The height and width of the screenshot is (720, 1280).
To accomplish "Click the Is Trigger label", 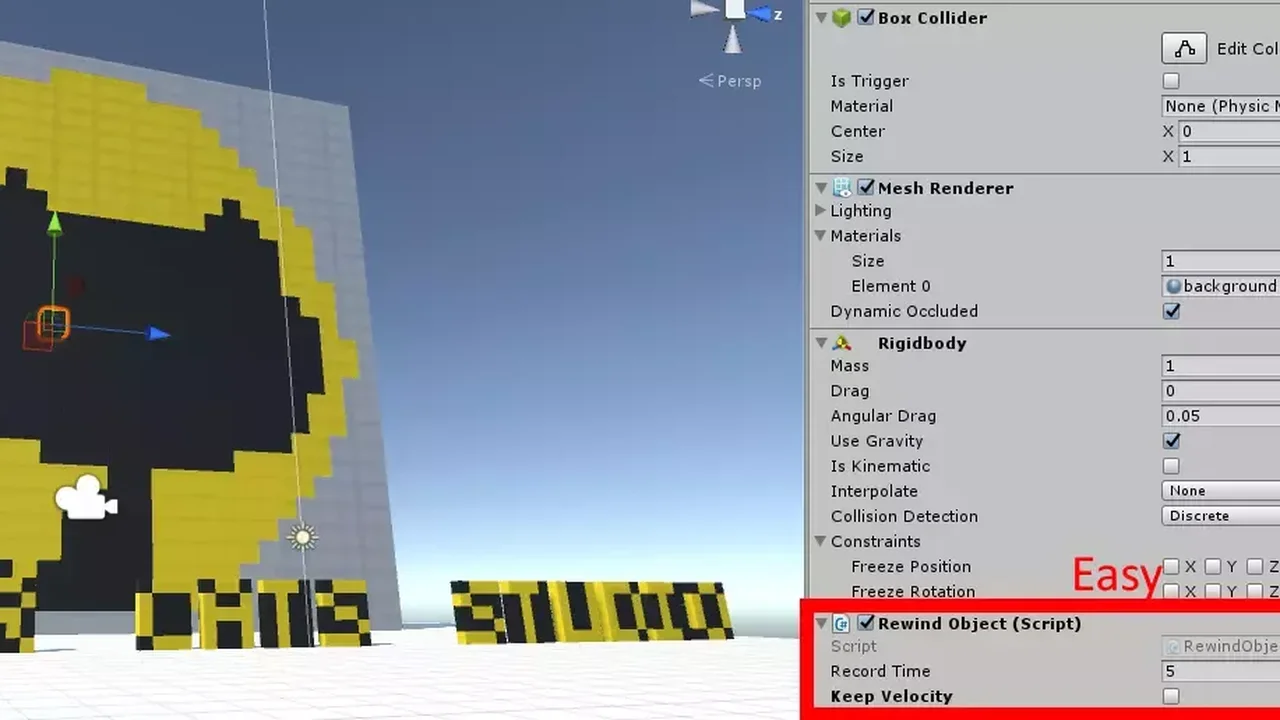I will 869,81.
